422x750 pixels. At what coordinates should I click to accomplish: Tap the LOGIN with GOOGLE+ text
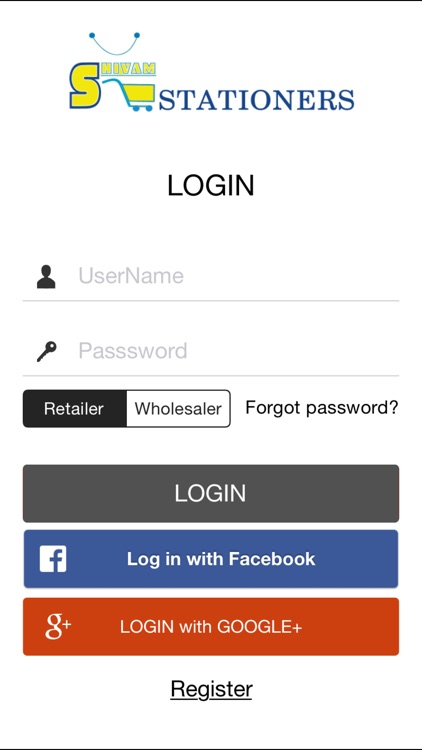[211, 627]
